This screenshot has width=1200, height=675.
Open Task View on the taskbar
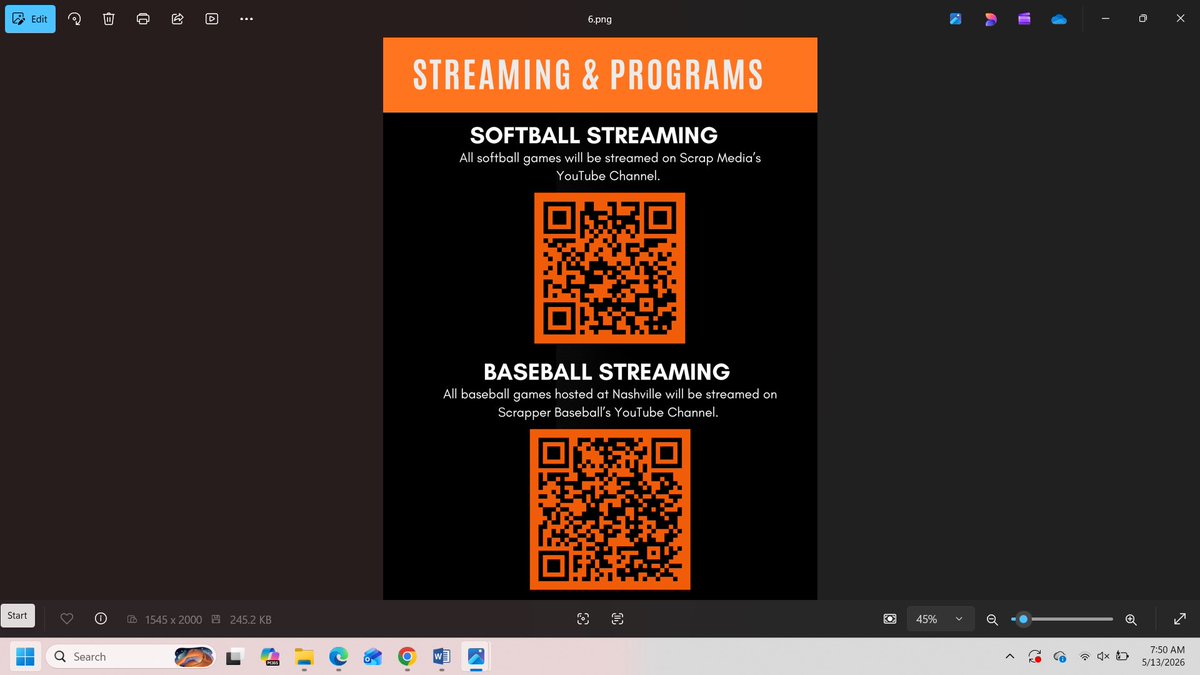point(235,657)
